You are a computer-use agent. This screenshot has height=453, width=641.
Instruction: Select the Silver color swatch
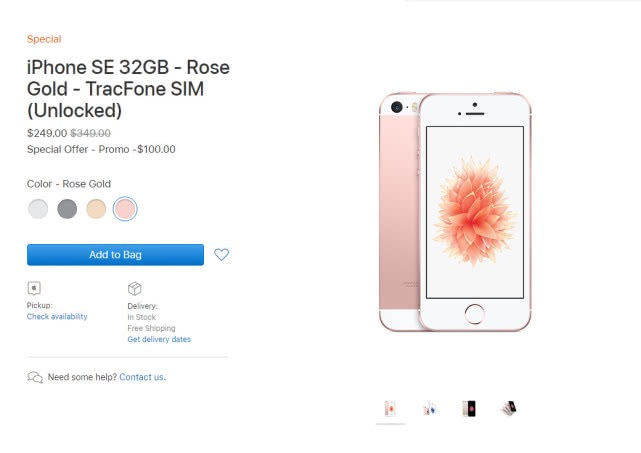point(38,209)
